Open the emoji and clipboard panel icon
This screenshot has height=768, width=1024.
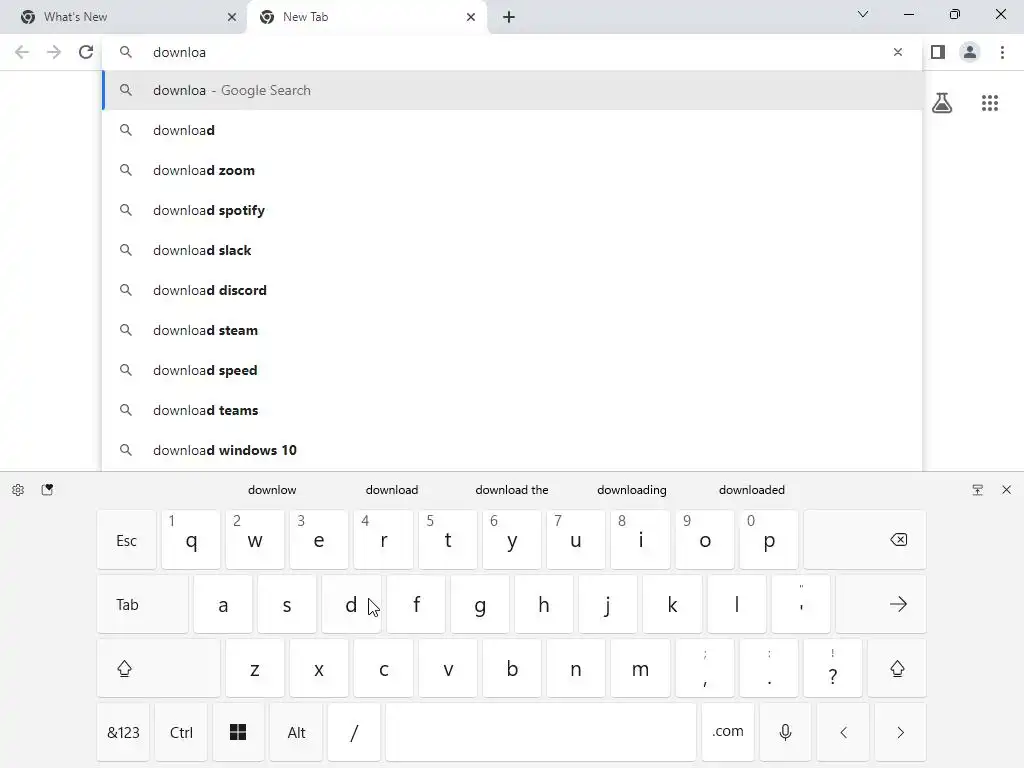tap(47, 490)
